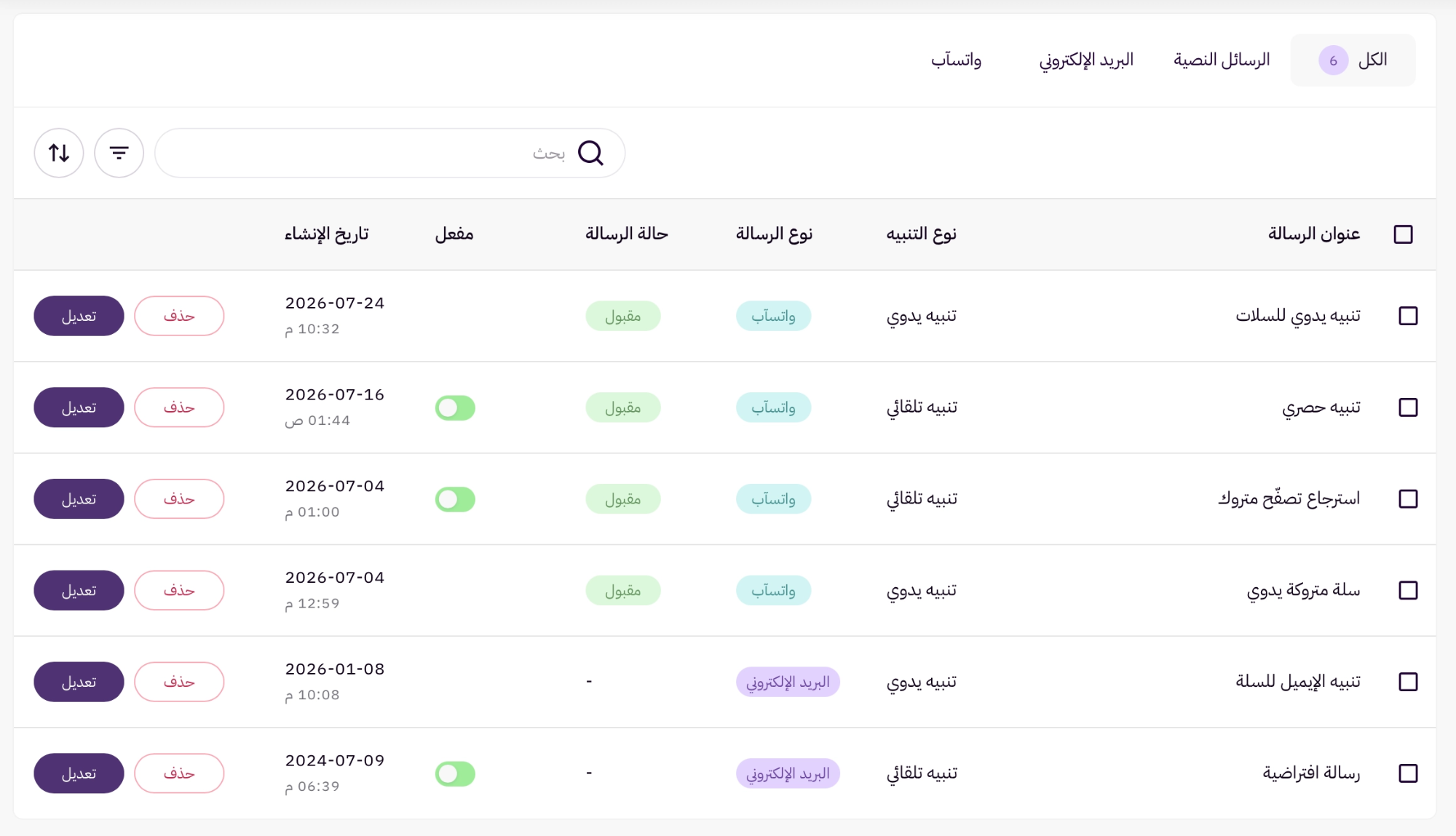Toggle activation switch for تنبيه حصري

click(x=455, y=407)
